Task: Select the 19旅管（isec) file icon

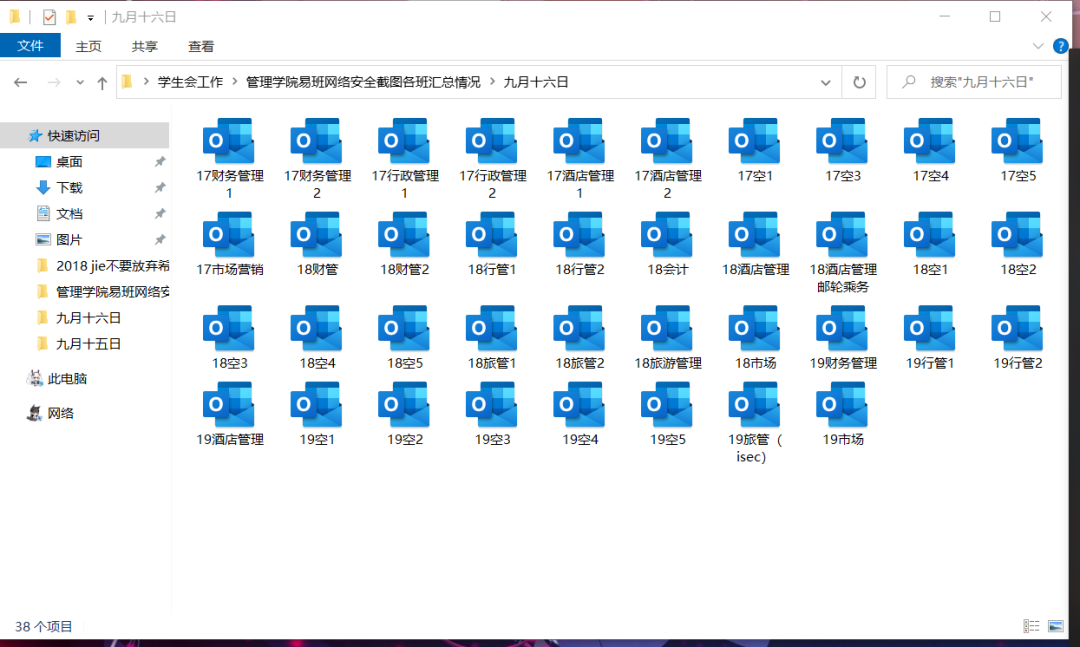Action: (x=755, y=405)
